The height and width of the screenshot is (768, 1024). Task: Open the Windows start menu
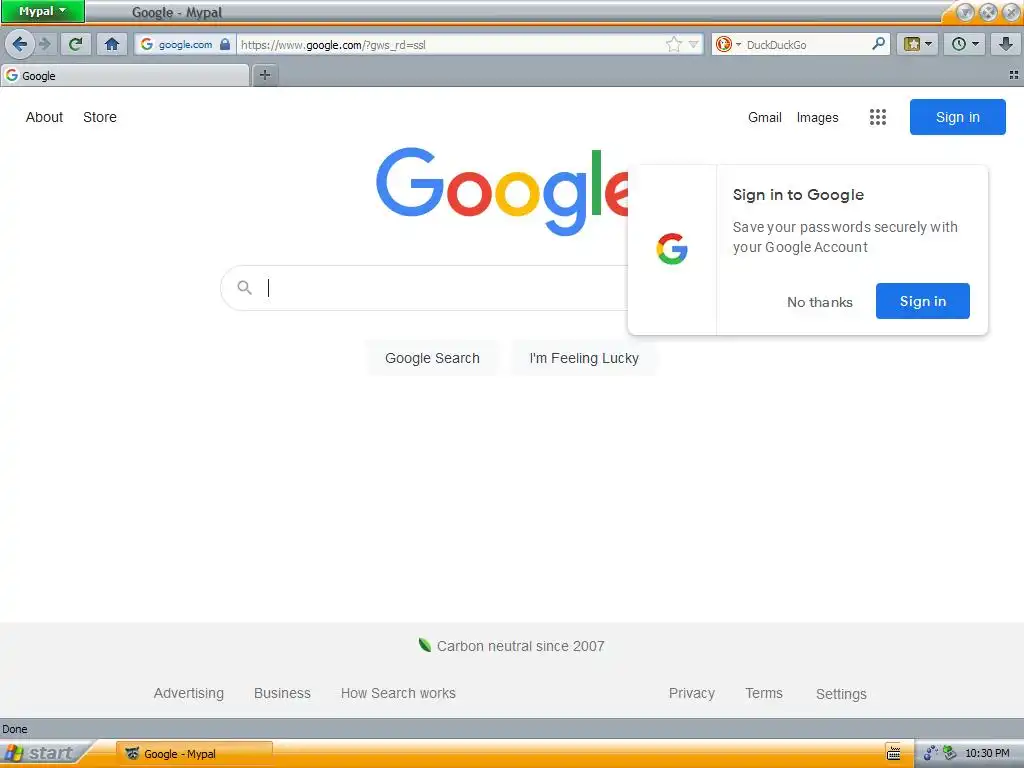point(40,753)
